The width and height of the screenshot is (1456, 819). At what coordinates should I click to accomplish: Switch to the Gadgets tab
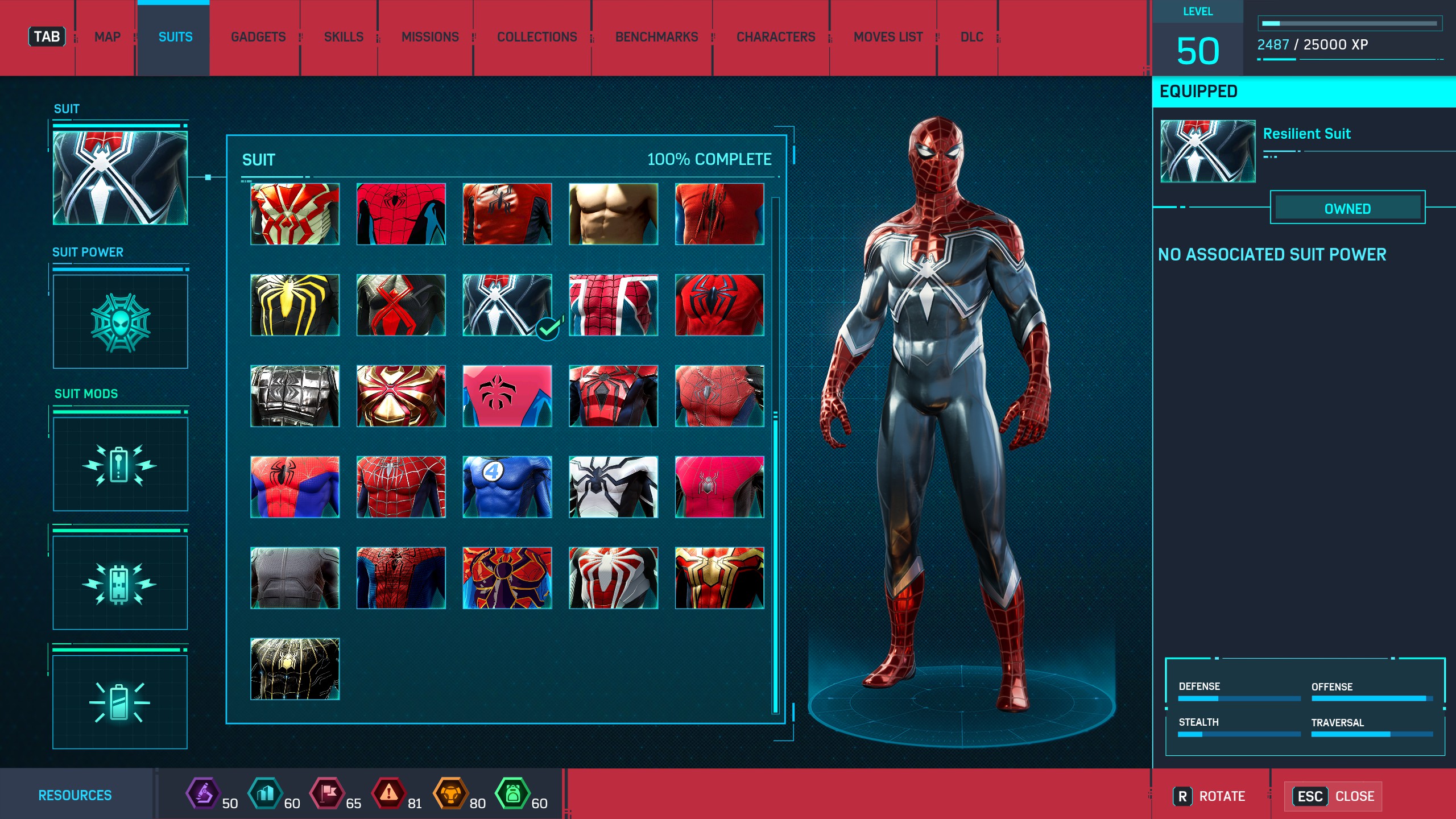pyautogui.click(x=258, y=37)
